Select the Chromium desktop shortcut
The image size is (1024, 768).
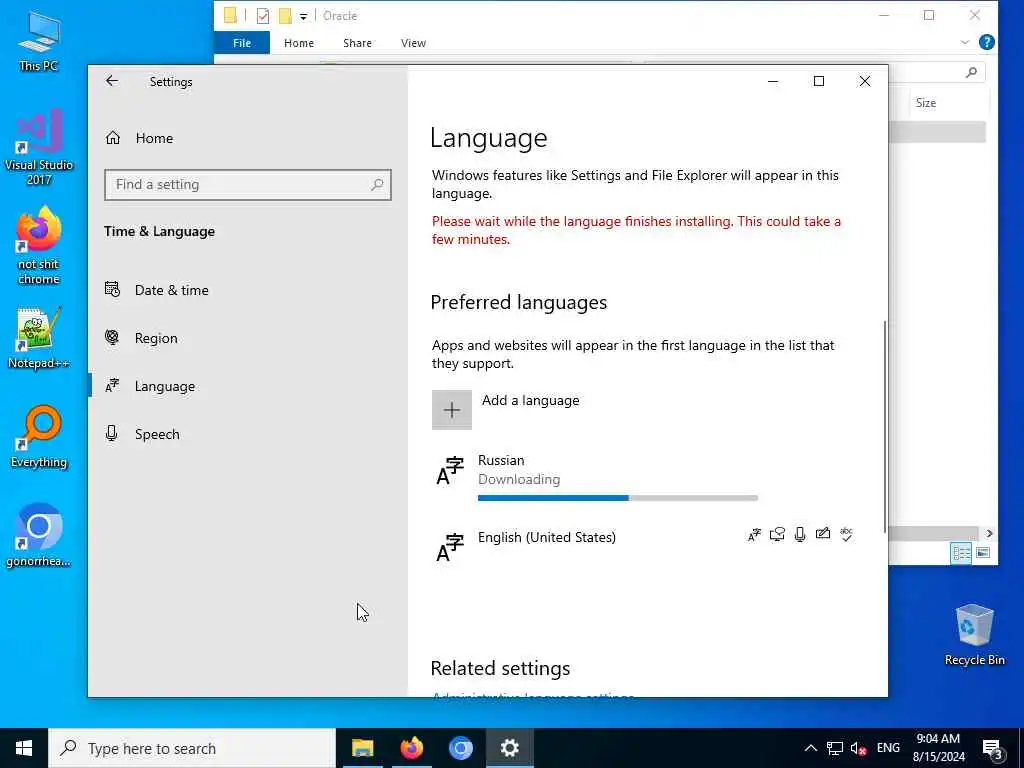point(39,536)
